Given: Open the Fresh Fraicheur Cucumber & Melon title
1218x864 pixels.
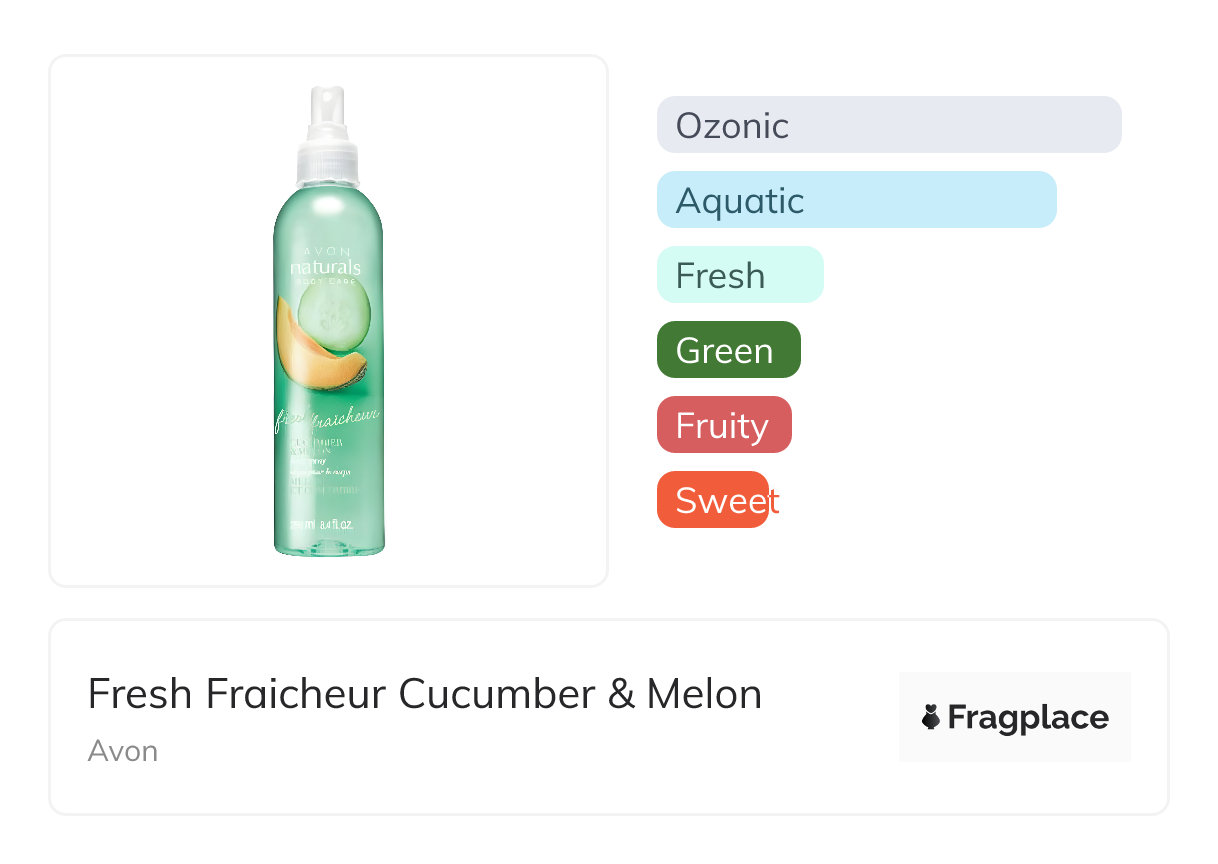Looking at the screenshot, I should tap(424, 694).
